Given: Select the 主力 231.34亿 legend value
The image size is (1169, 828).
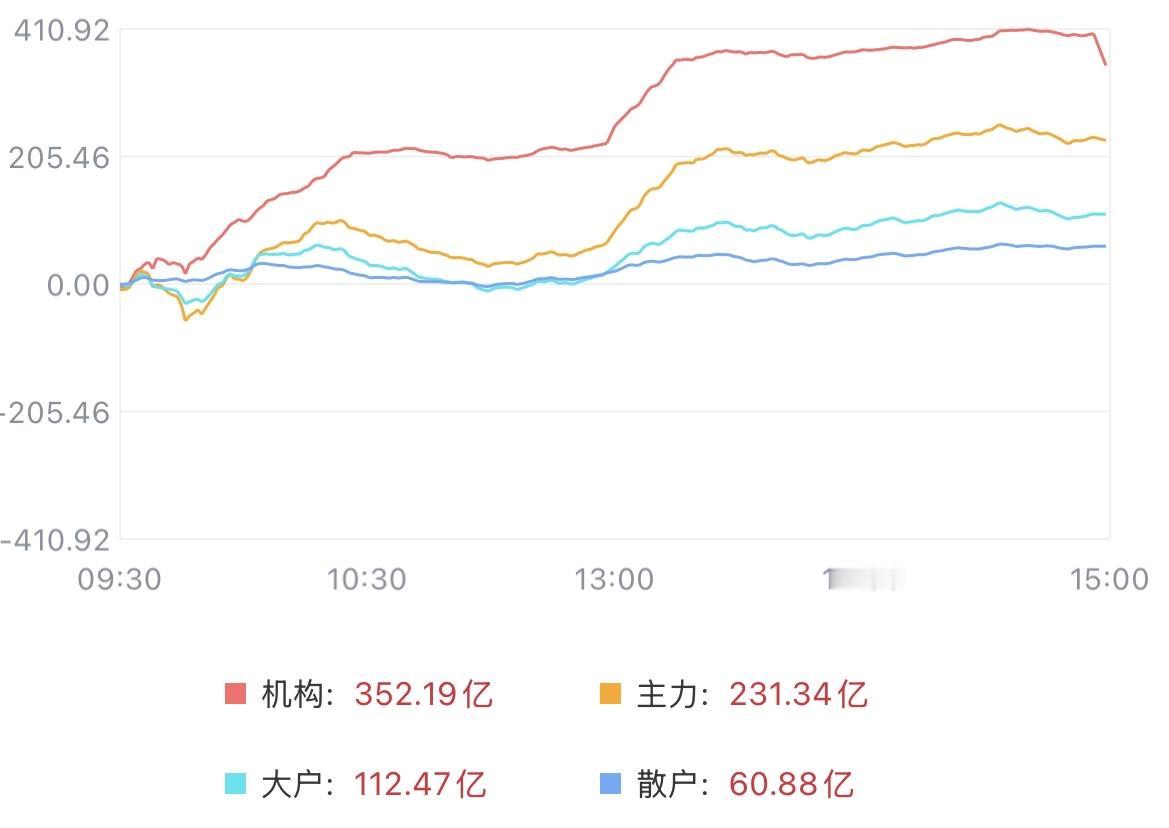Looking at the screenshot, I should pyautogui.click(x=798, y=694).
